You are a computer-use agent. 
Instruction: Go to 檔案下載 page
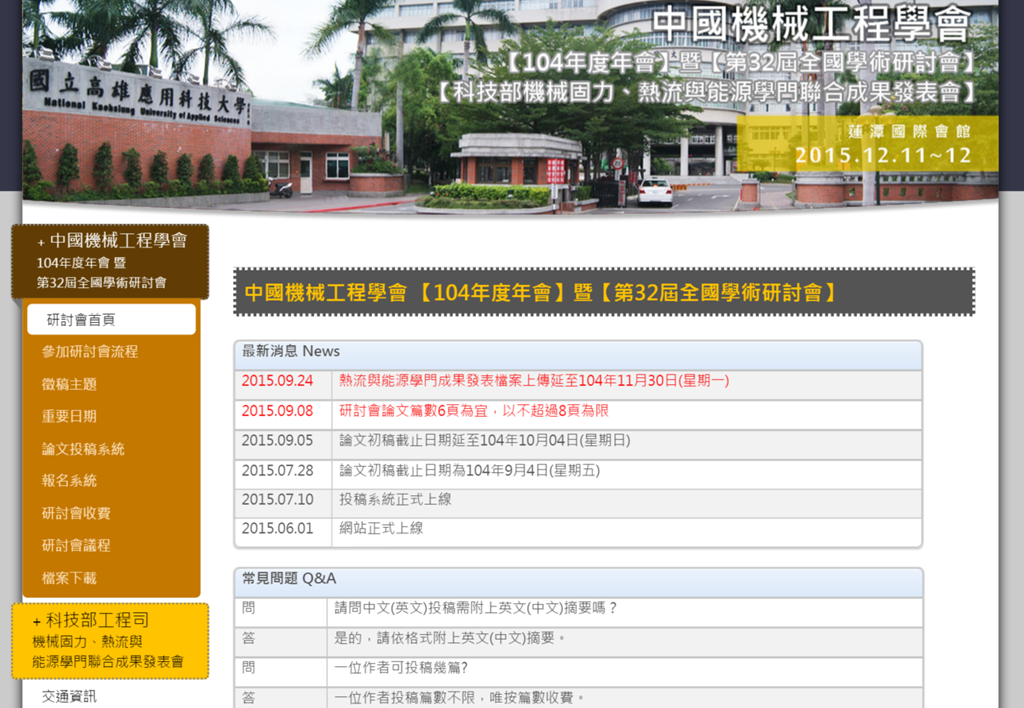point(69,578)
